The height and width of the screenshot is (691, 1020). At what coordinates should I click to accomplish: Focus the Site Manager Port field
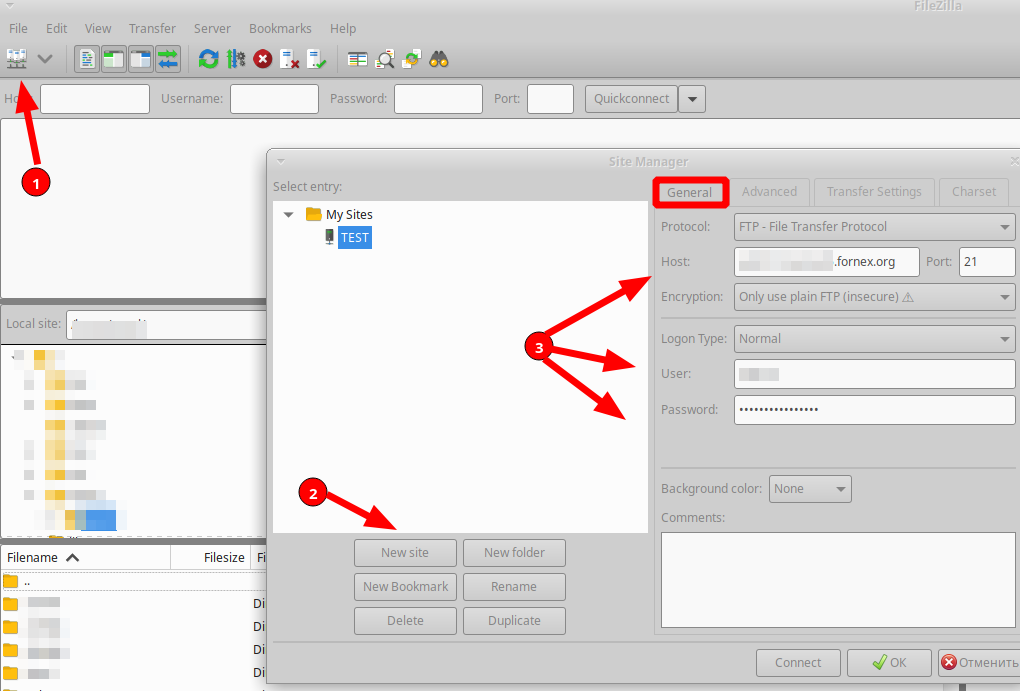[987, 262]
